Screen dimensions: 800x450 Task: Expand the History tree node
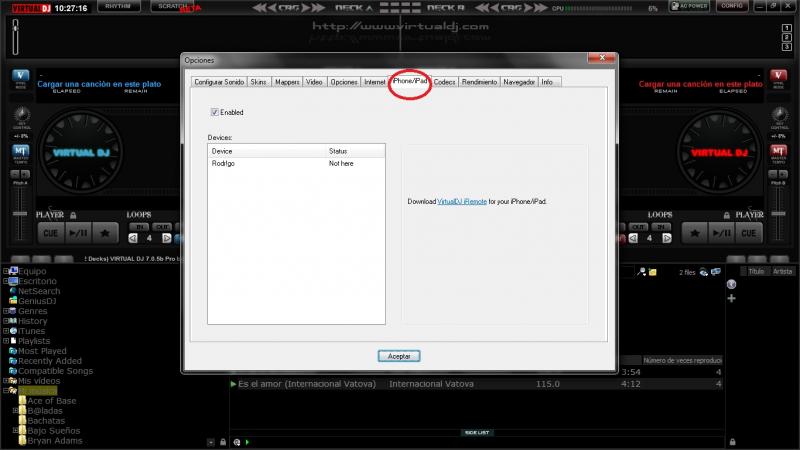pyautogui.click(x=6, y=321)
